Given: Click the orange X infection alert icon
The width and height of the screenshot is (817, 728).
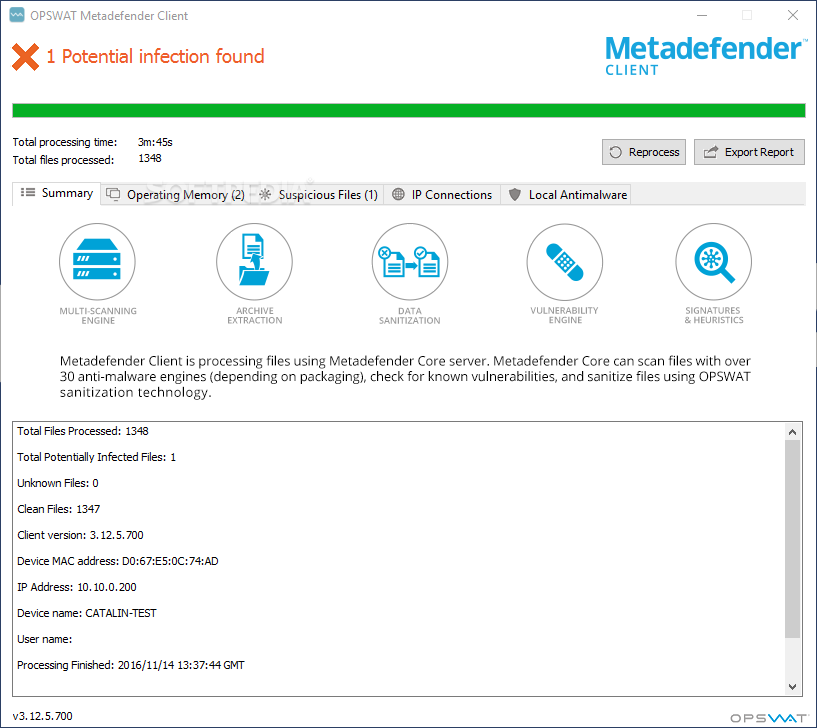Looking at the screenshot, I should (x=26, y=57).
